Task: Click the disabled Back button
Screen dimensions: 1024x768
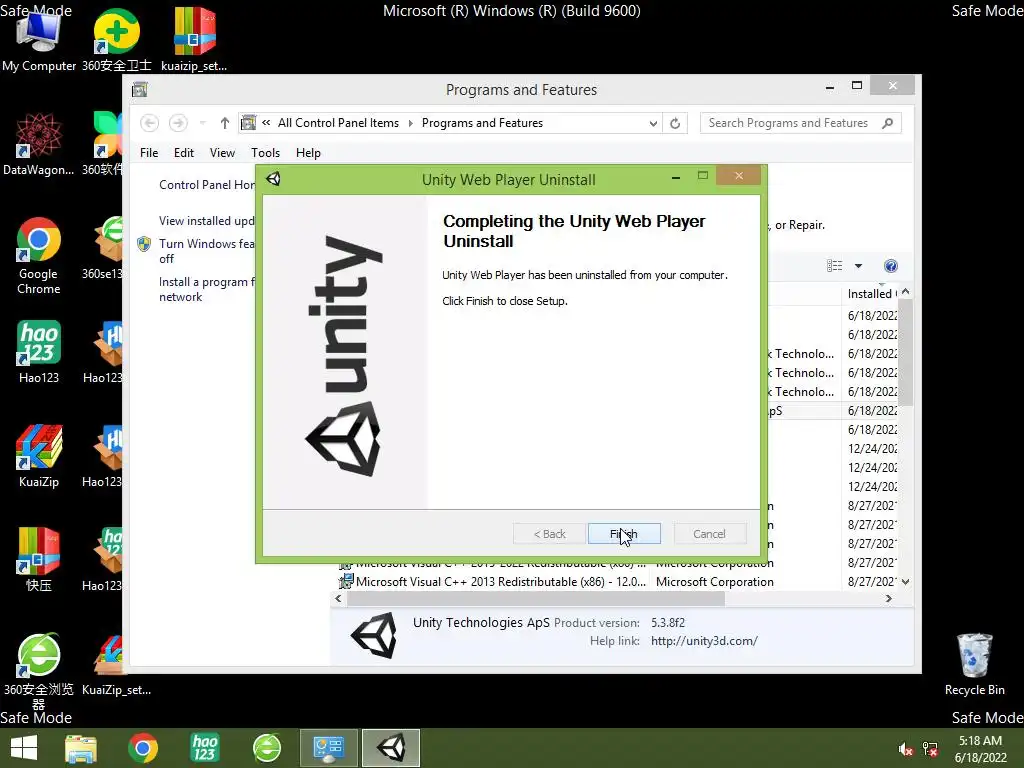Action: pos(549,534)
